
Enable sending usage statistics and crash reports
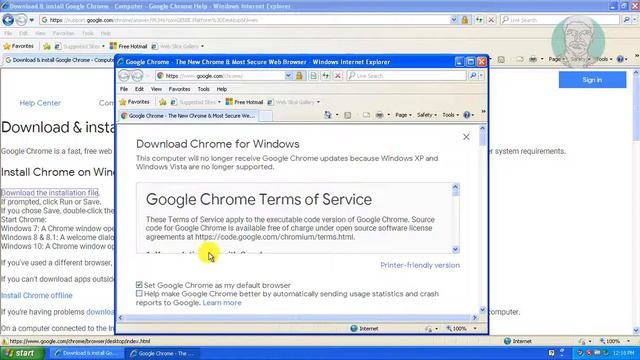click(x=139, y=293)
